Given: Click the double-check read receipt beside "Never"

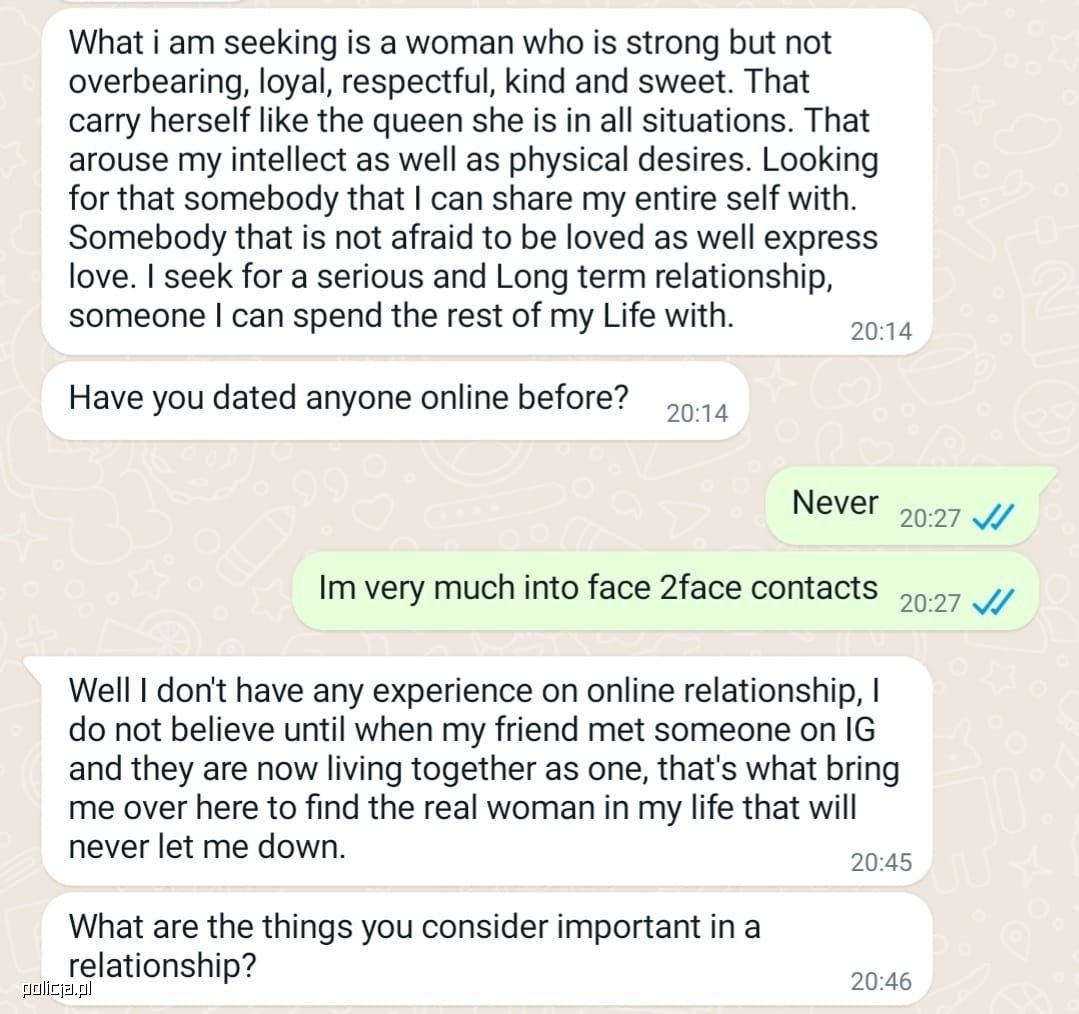Looking at the screenshot, I should 992,517.
